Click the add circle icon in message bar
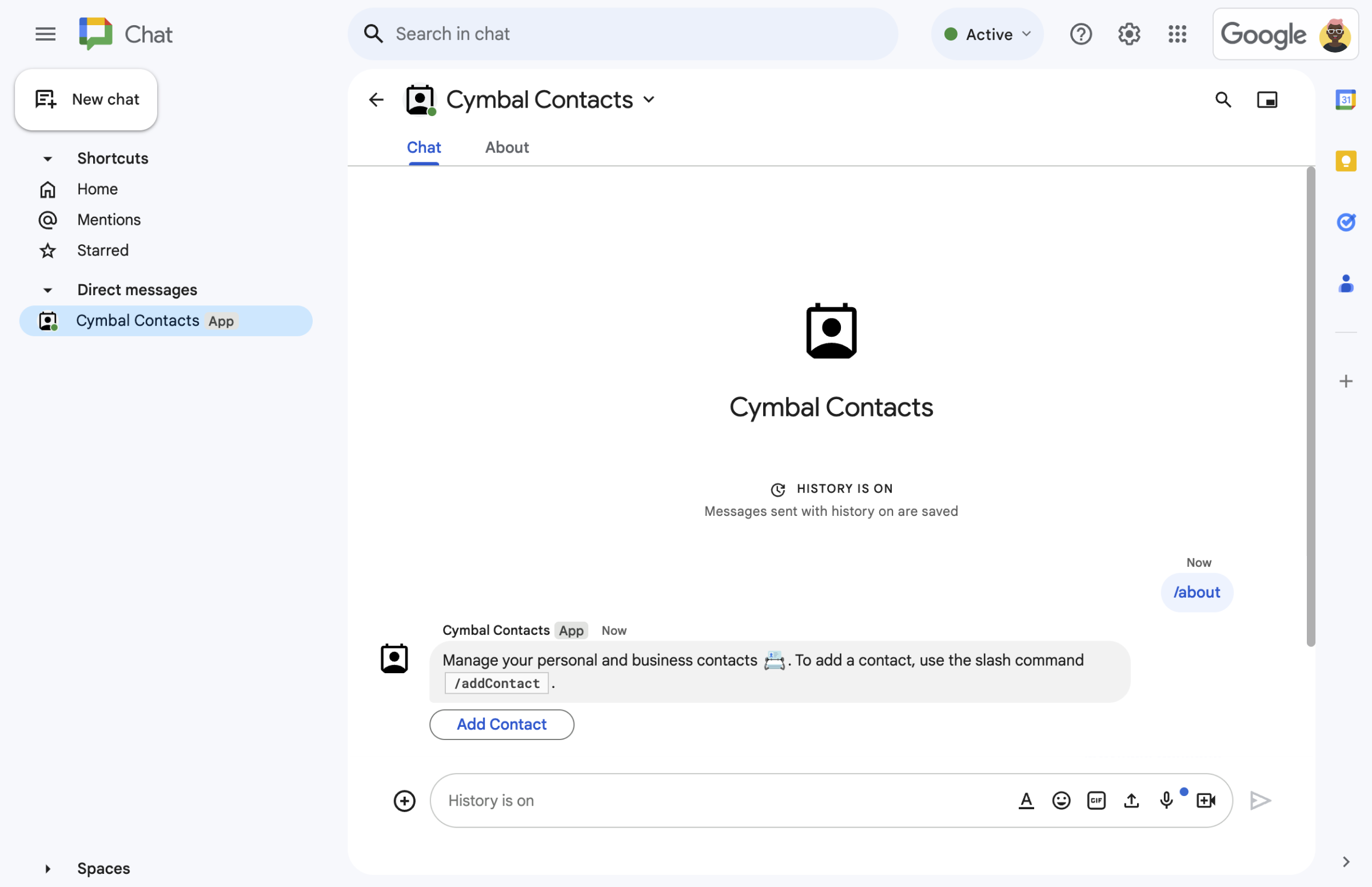The height and width of the screenshot is (887, 1372). tap(405, 800)
